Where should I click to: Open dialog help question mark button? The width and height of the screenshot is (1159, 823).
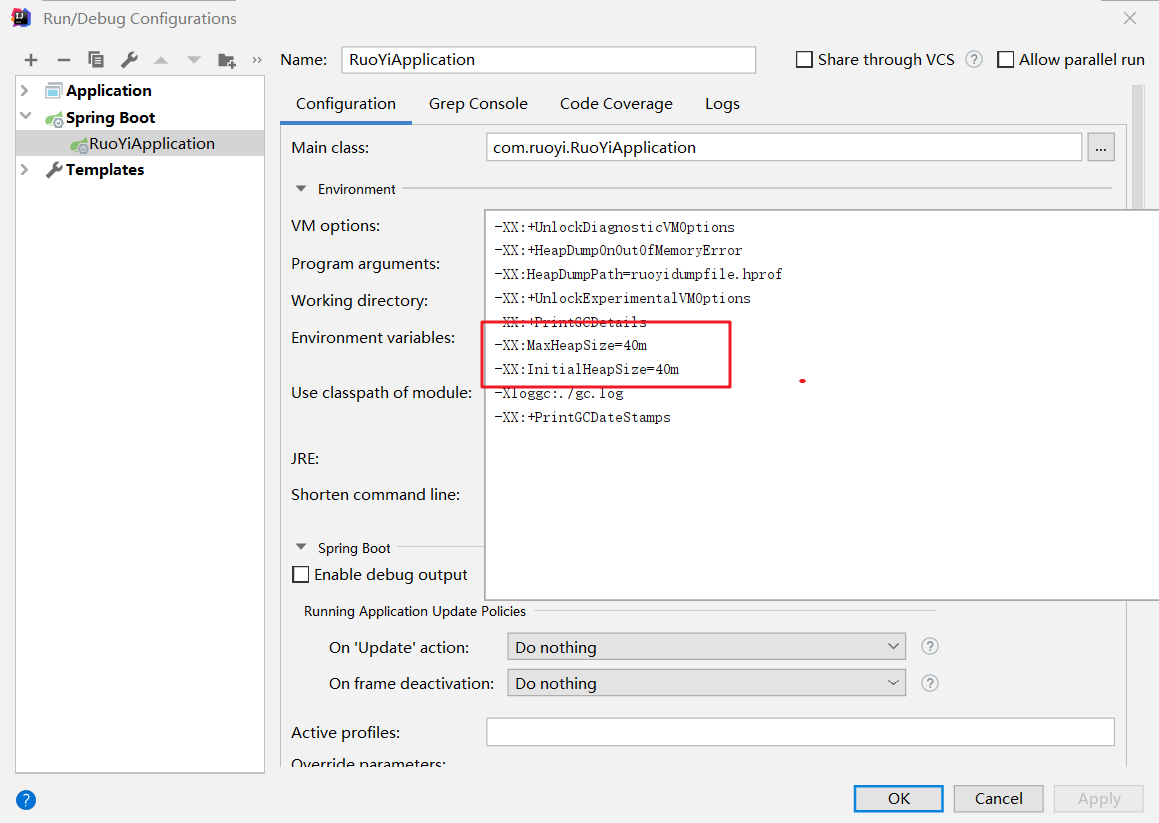pyautogui.click(x=26, y=800)
